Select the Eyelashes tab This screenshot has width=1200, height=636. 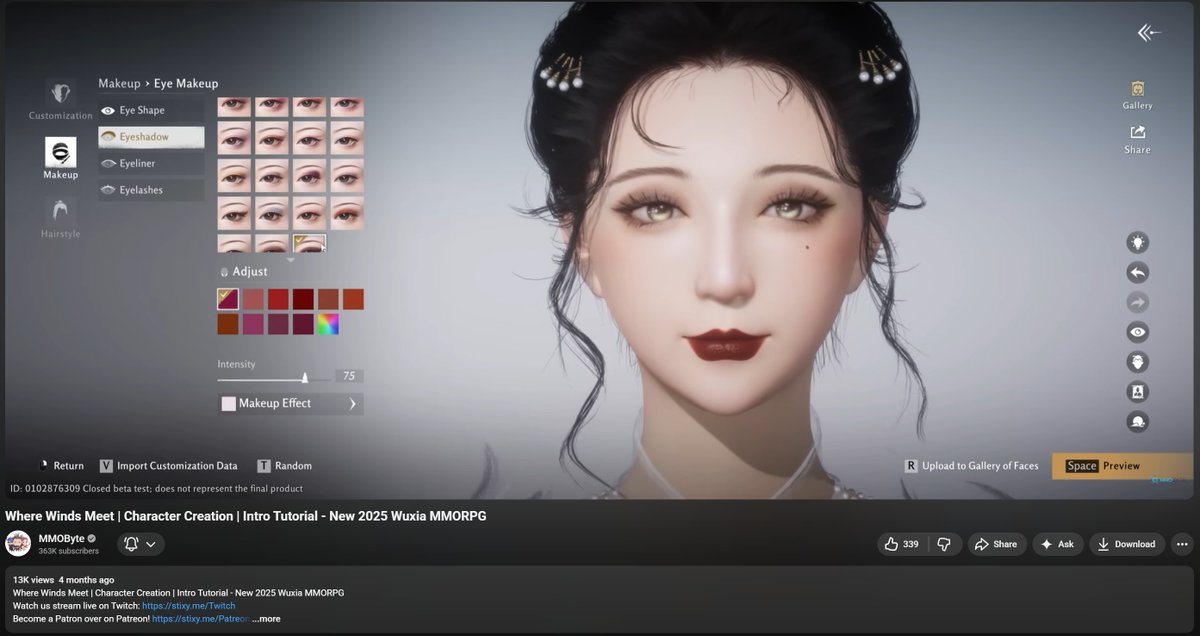tap(151, 190)
